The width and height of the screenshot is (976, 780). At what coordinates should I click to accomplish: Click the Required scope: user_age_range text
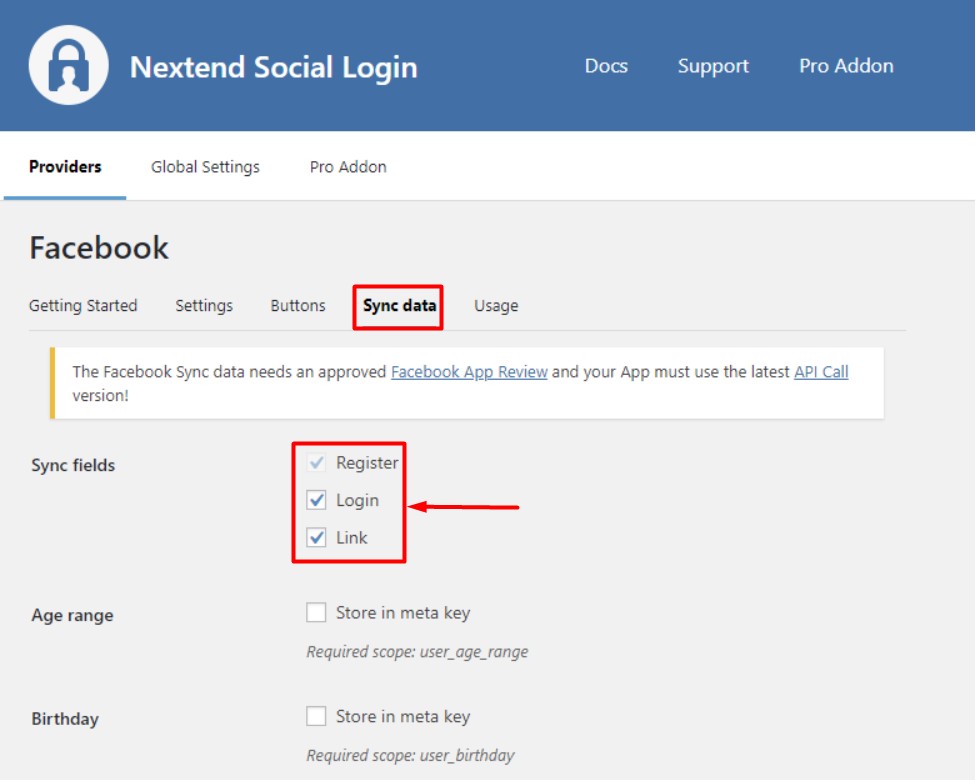click(417, 652)
